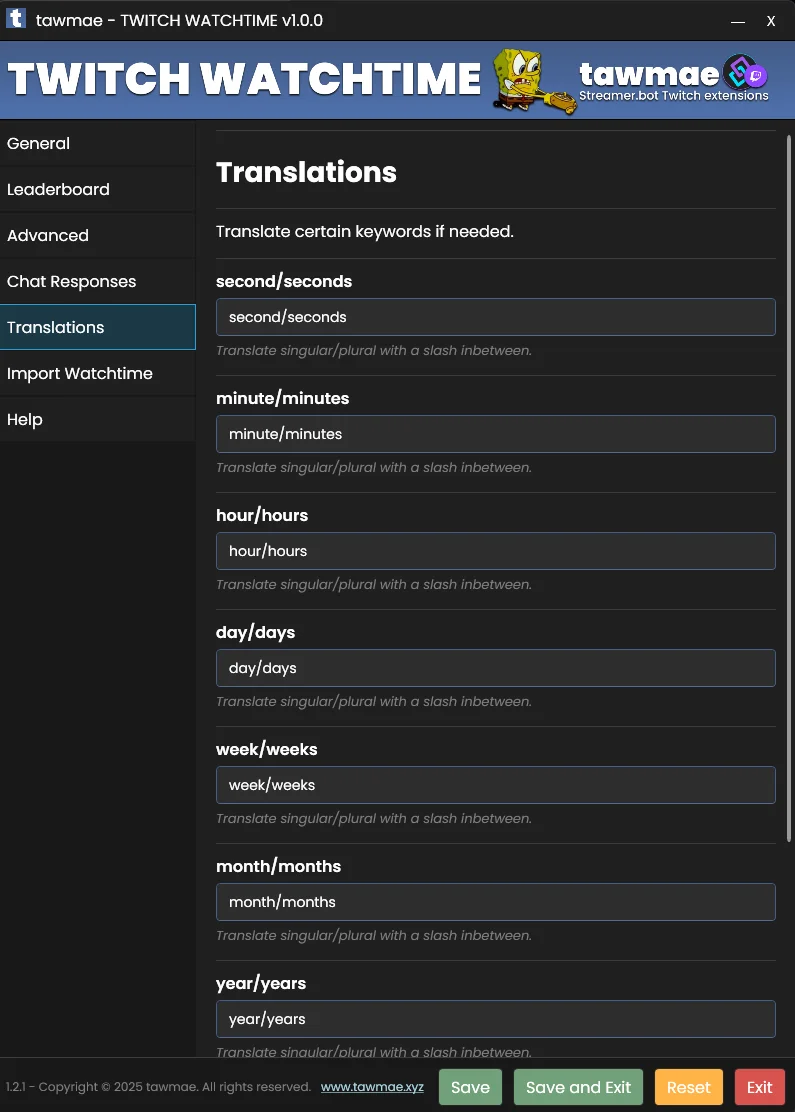The height and width of the screenshot is (1112, 795).
Task: Open the www.tawmae.xyz link
Action: pos(372,1086)
